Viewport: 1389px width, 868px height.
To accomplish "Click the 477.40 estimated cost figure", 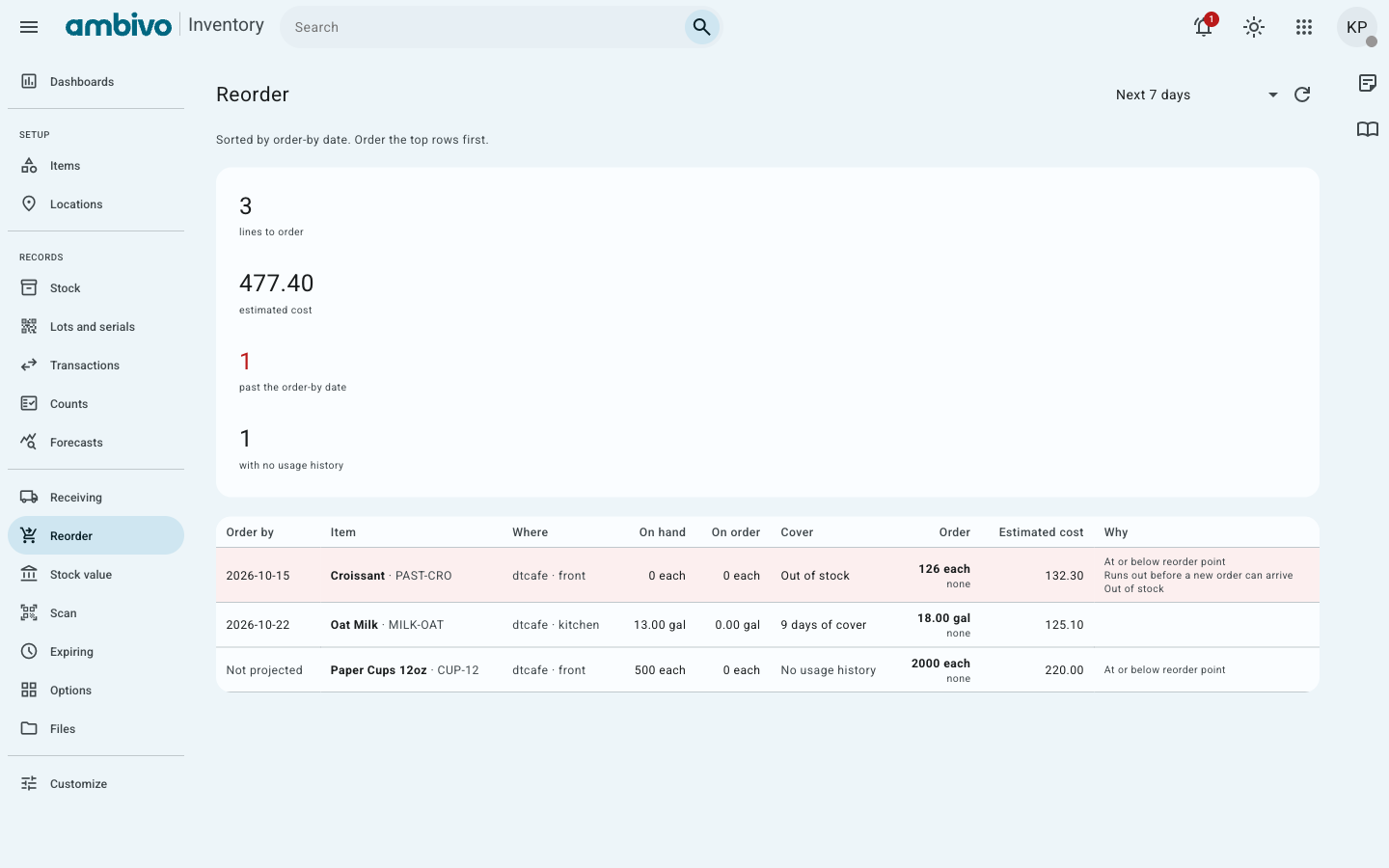I will pos(277,284).
